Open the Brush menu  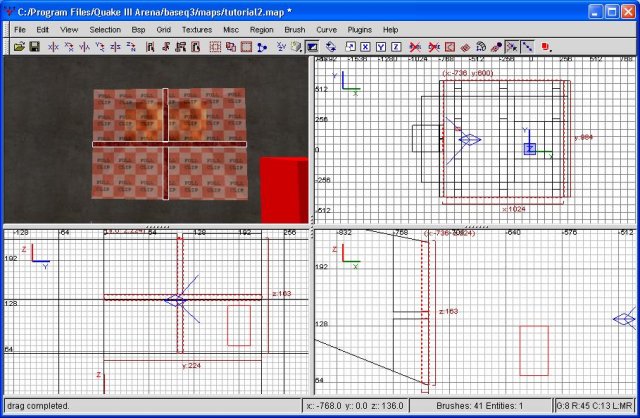pyautogui.click(x=295, y=30)
